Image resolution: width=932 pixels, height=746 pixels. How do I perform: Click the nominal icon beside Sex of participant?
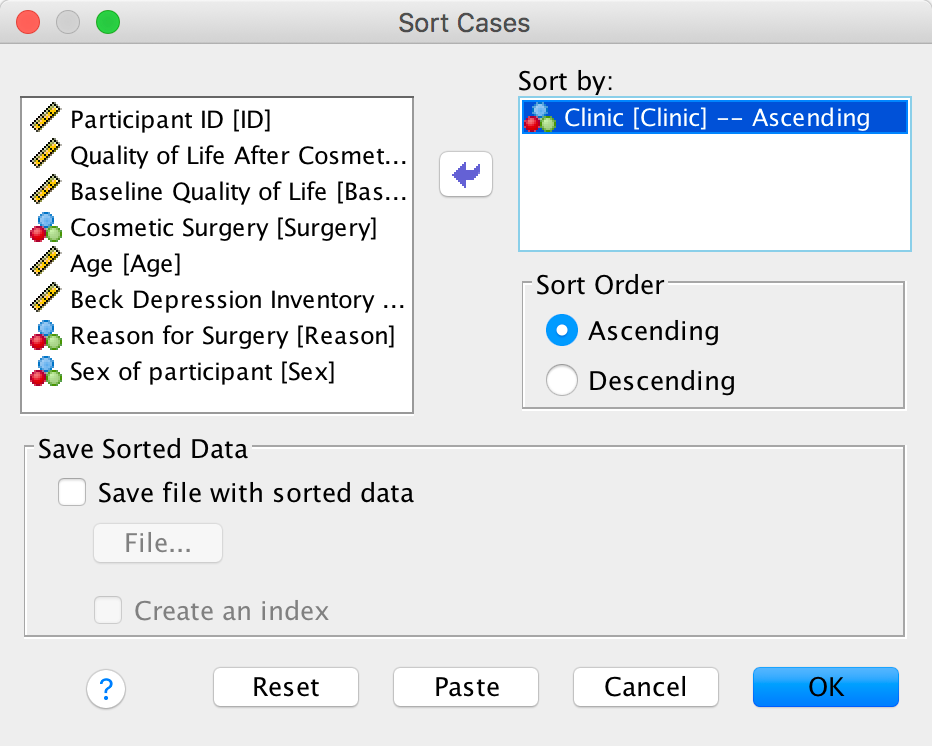(45, 372)
